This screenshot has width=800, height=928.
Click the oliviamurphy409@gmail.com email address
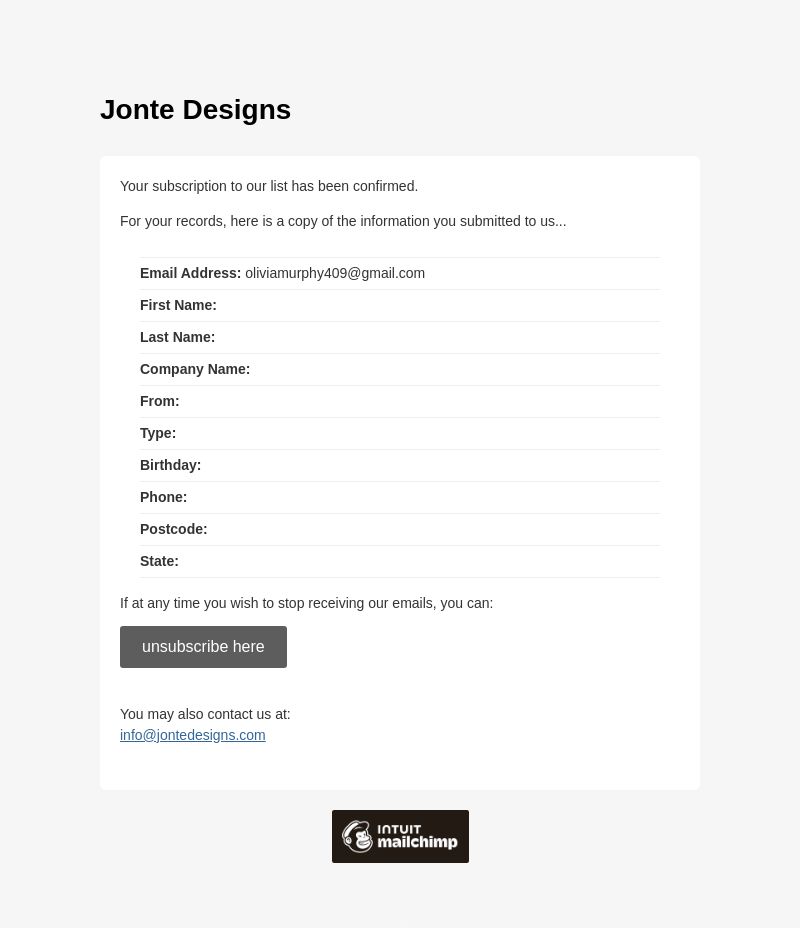click(x=335, y=273)
